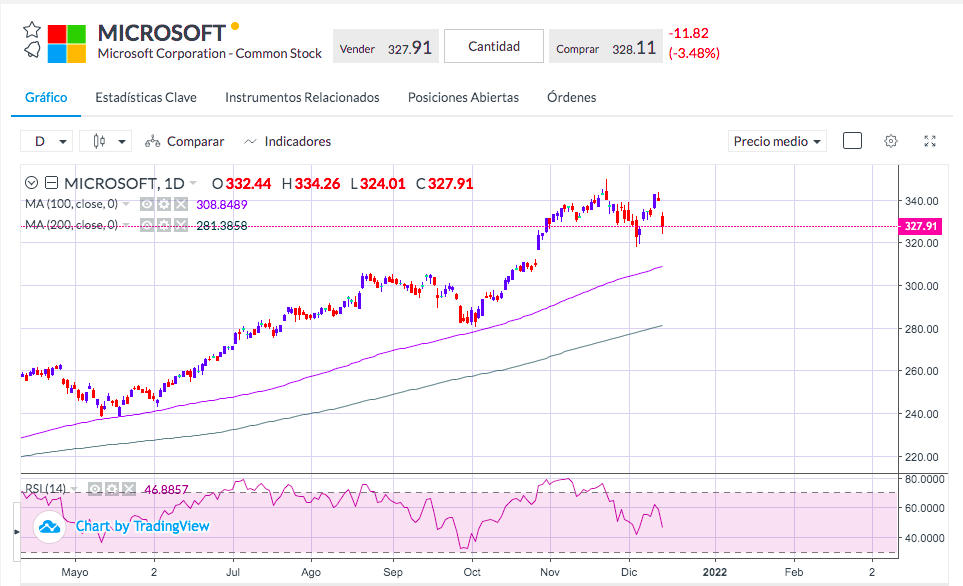Minimize indicator legend via boxed minus icon
This screenshot has height=586, width=963.
point(52,182)
